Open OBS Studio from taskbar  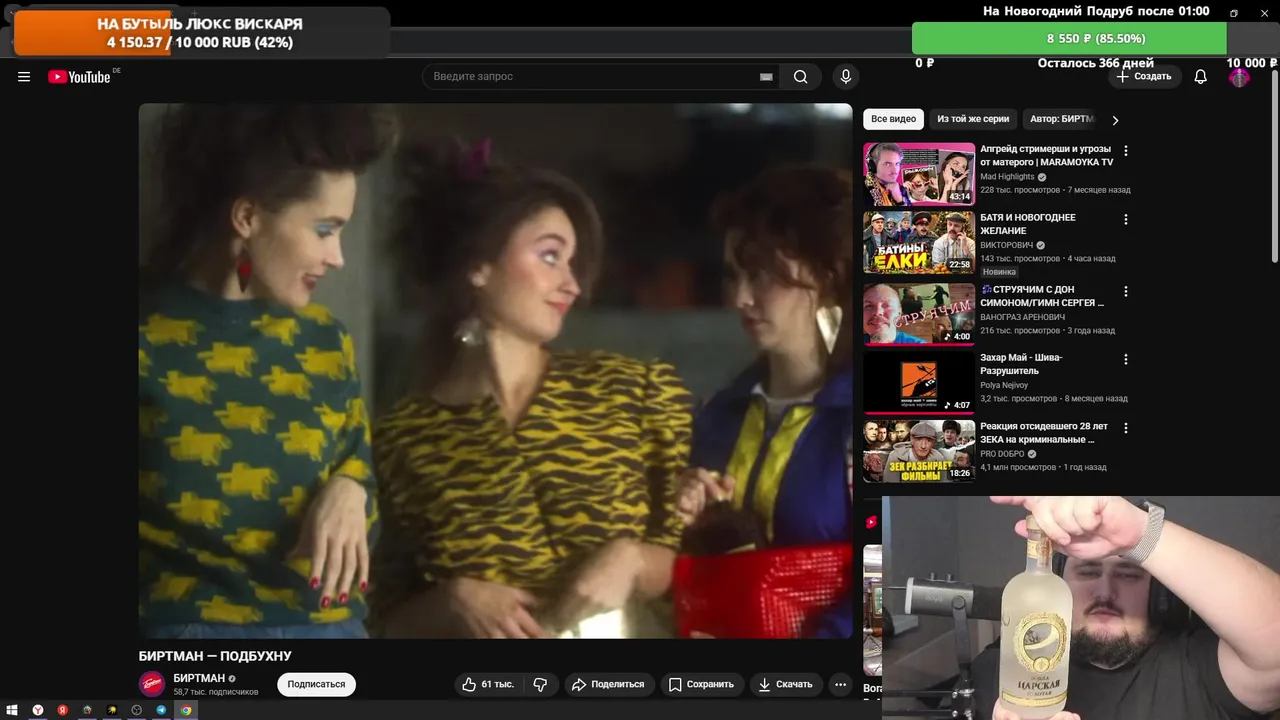click(x=136, y=710)
